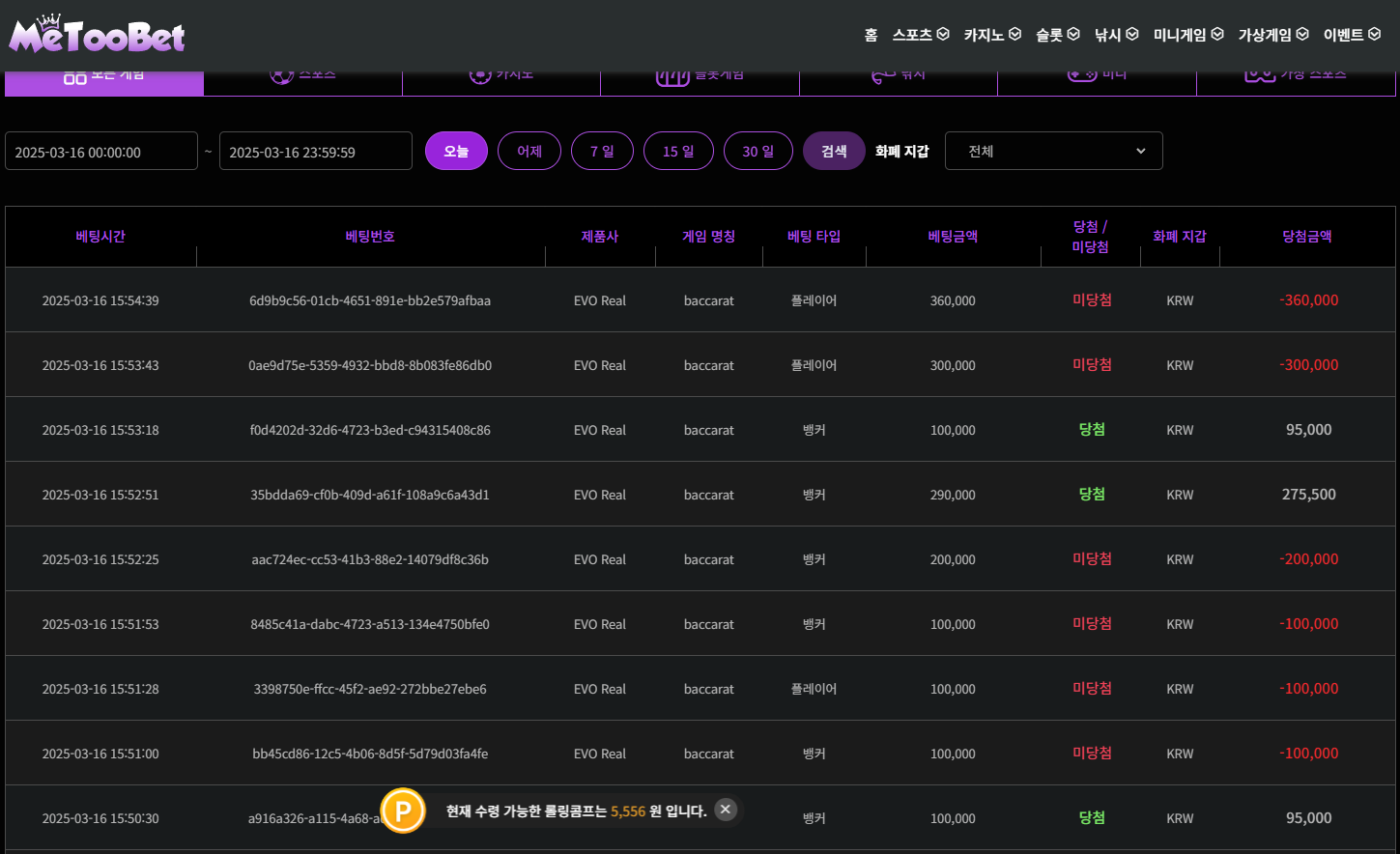
Task: Click bet time 2025-03-16 15:54:39
Action: tap(100, 300)
